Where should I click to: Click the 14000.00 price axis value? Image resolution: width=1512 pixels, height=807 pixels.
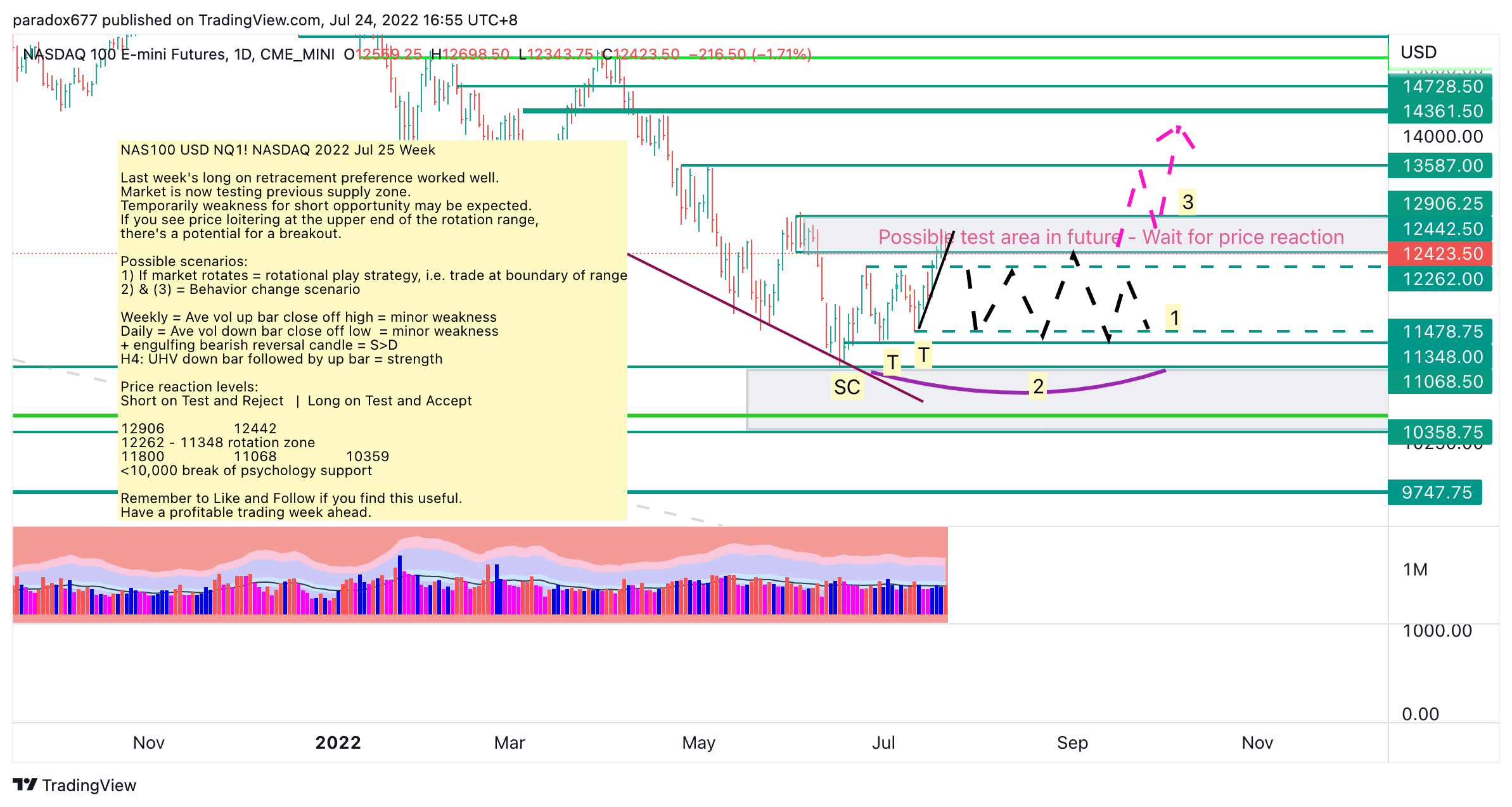1443,136
